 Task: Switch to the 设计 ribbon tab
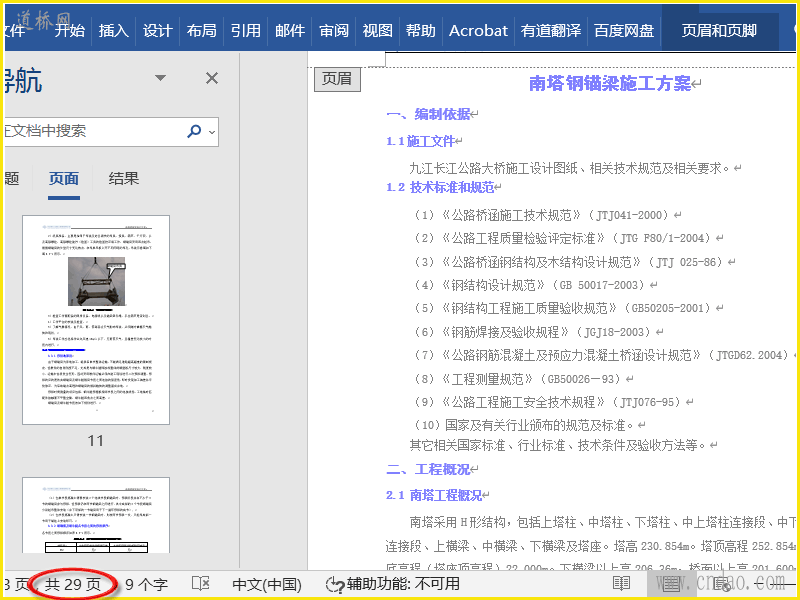[x=157, y=31]
